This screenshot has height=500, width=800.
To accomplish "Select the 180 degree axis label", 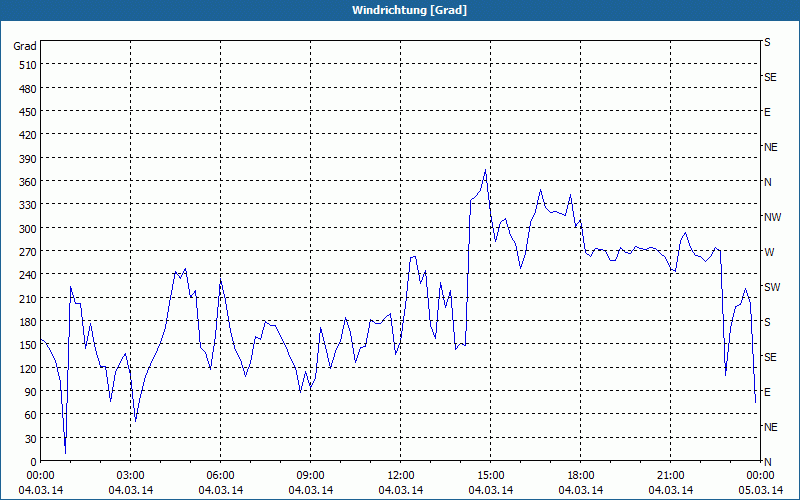I will 28,321.
